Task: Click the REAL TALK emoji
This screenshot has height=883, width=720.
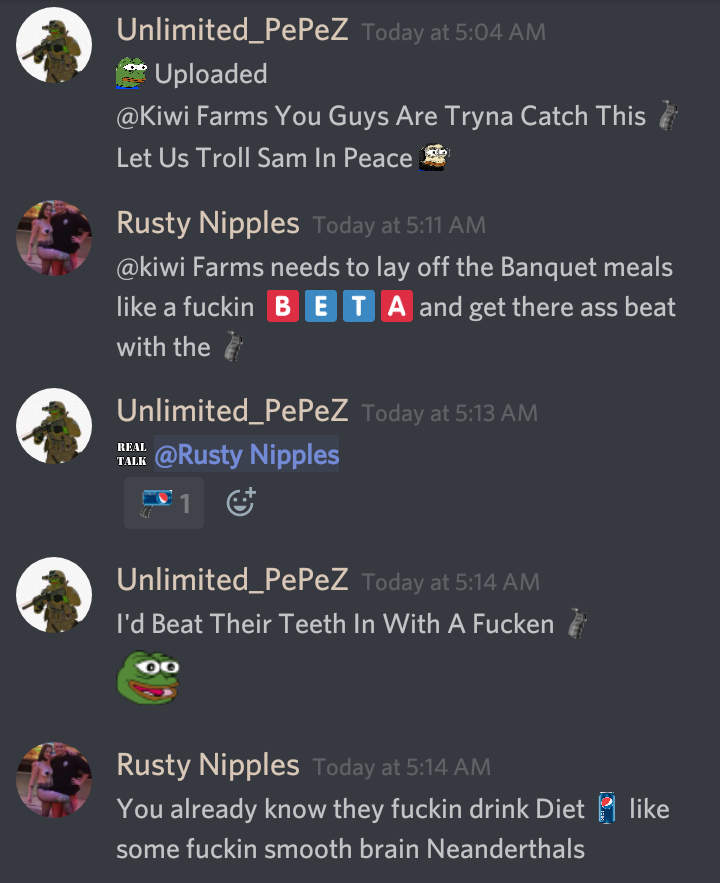Action: 132,454
